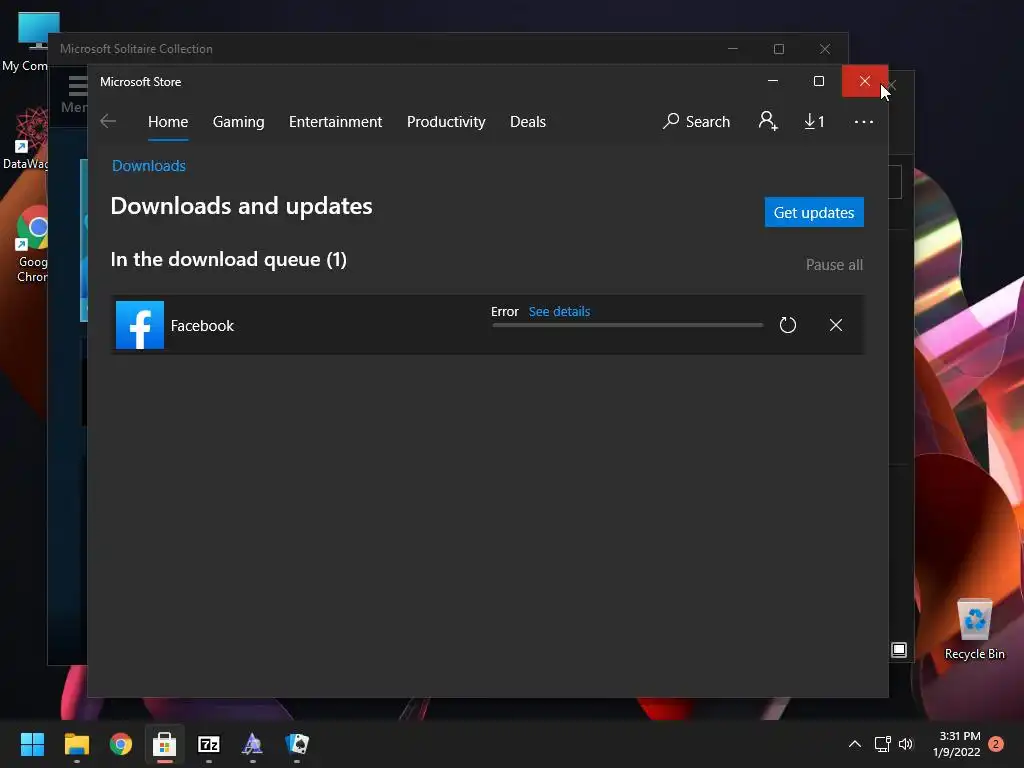The image size is (1024, 768).
Task: Open the downloads indicator showing 1
Action: pos(814,121)
